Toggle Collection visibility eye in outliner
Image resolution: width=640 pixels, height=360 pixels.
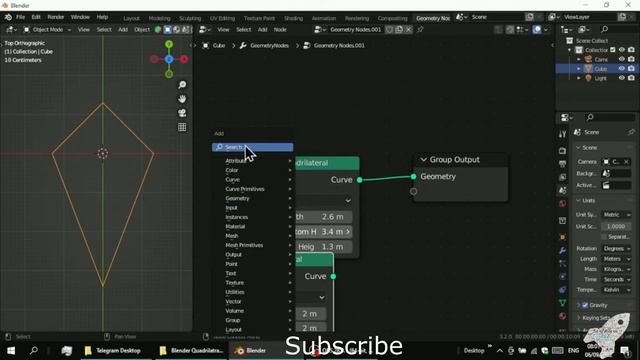pos(622,50)
